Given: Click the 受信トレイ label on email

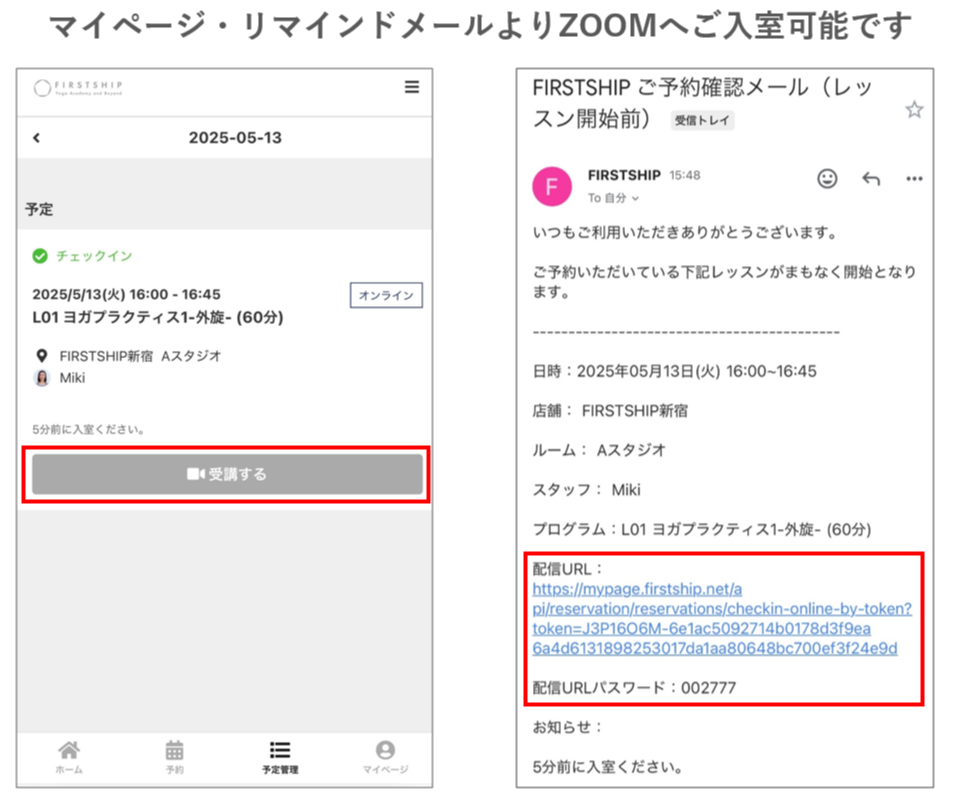Looking at the screenshot, I should point(702,120).
